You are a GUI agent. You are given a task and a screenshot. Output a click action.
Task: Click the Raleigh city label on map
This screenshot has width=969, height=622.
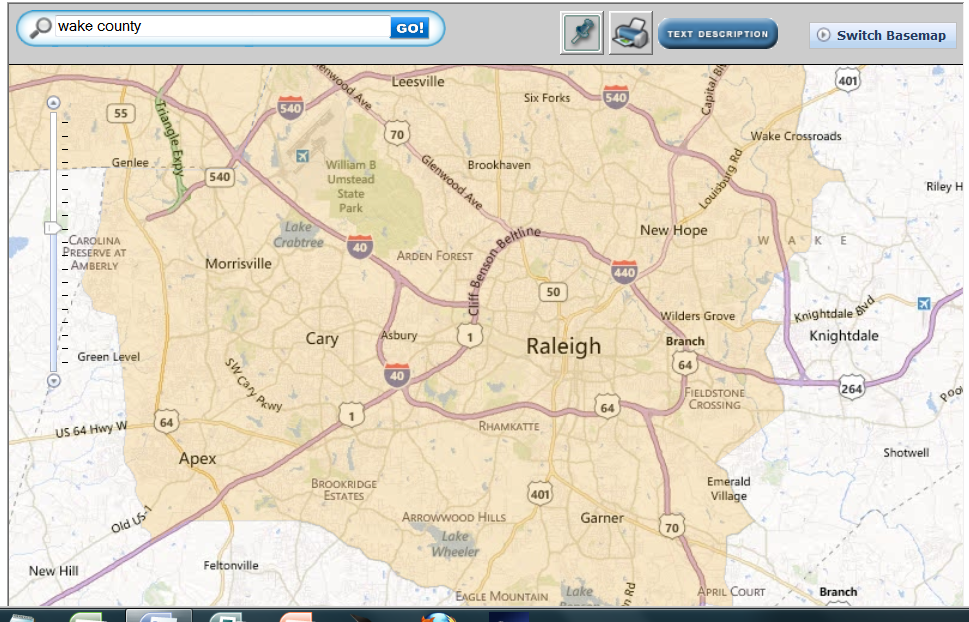(x=564, y=346)
